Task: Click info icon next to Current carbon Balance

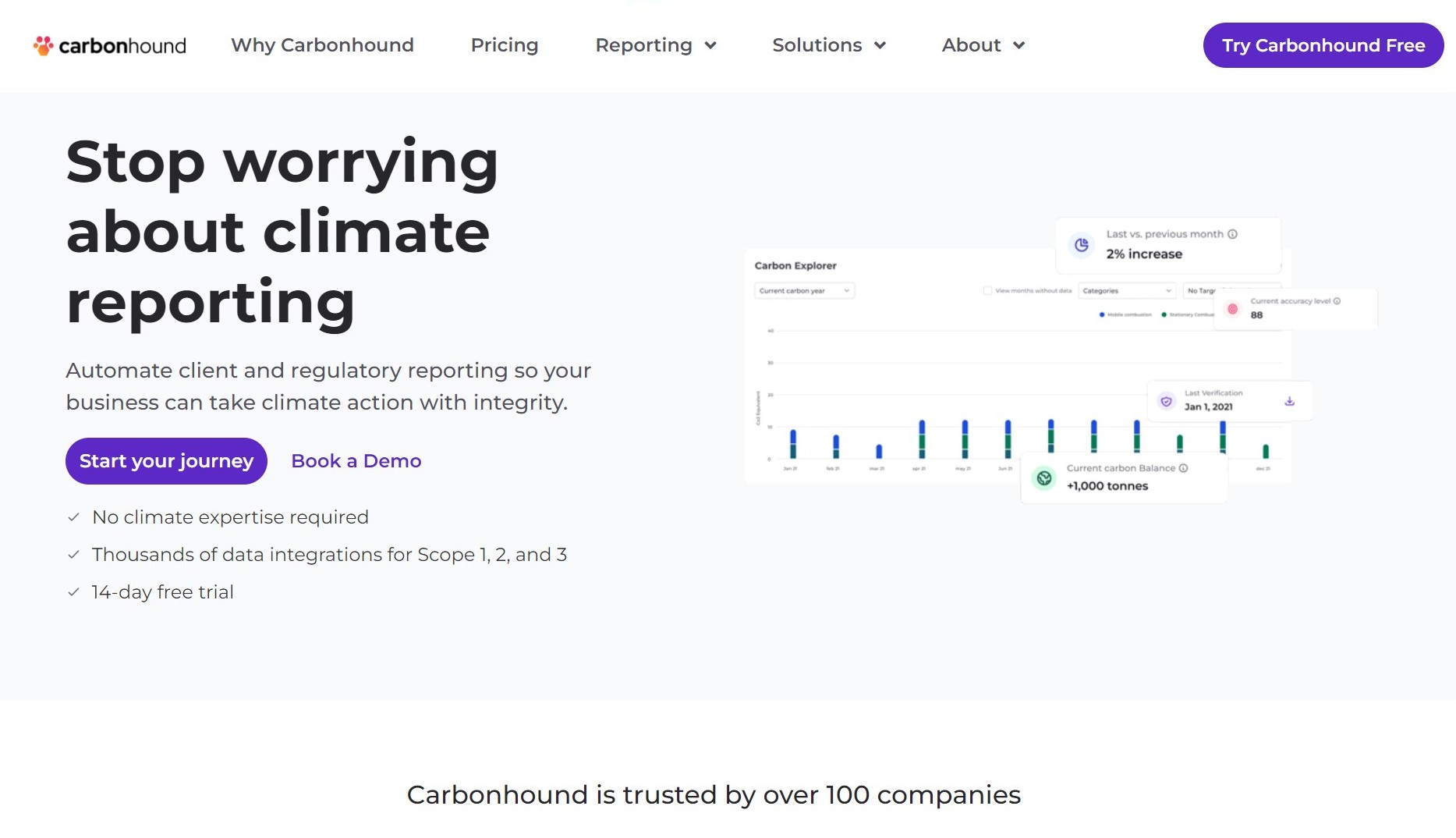Action: (1183, 468)
